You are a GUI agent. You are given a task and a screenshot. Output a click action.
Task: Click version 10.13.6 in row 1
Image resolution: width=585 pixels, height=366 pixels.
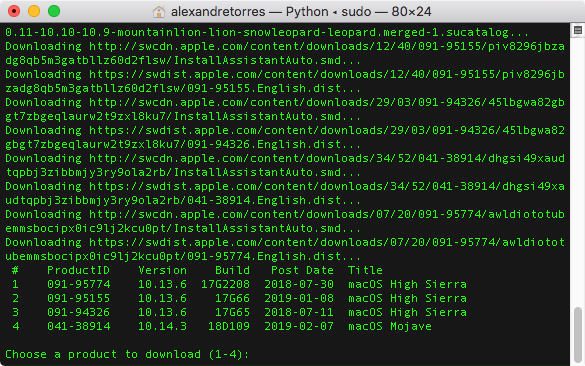(x=162, y=284)
